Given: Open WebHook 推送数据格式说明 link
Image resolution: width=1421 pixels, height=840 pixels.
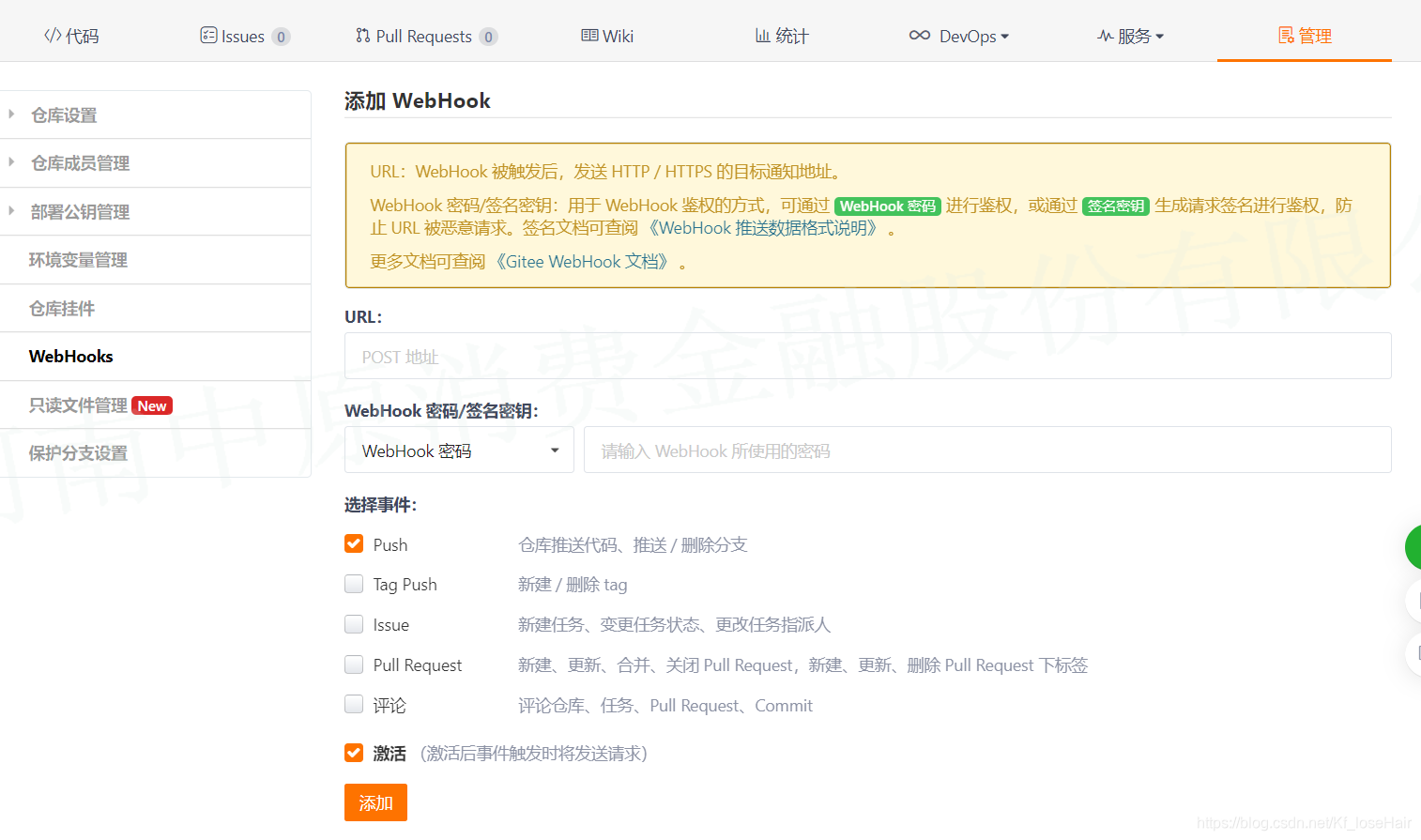Looking at the screenshot, I should point(764,228).
